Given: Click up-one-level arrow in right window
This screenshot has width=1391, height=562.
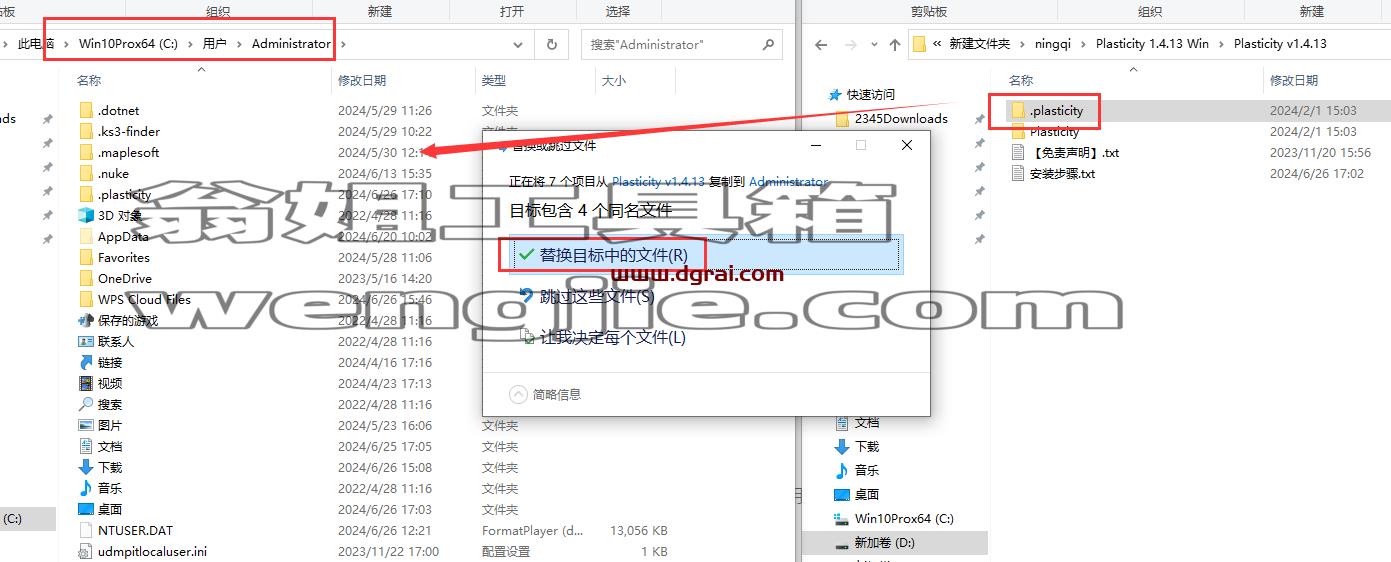Looking at the screenshot, I should (895, 44).
